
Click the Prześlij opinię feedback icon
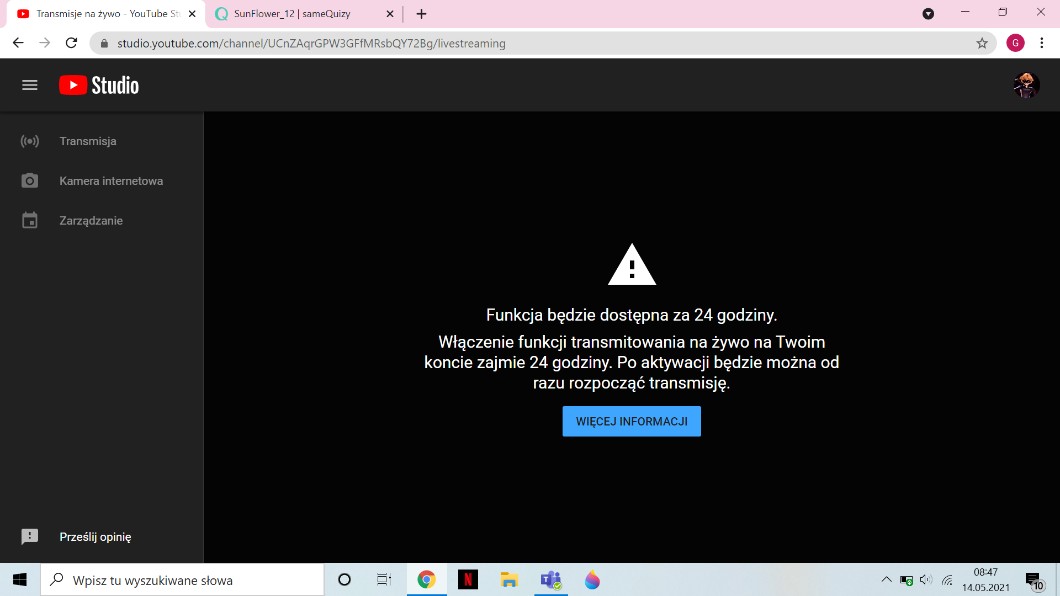[x=30, y=537]
